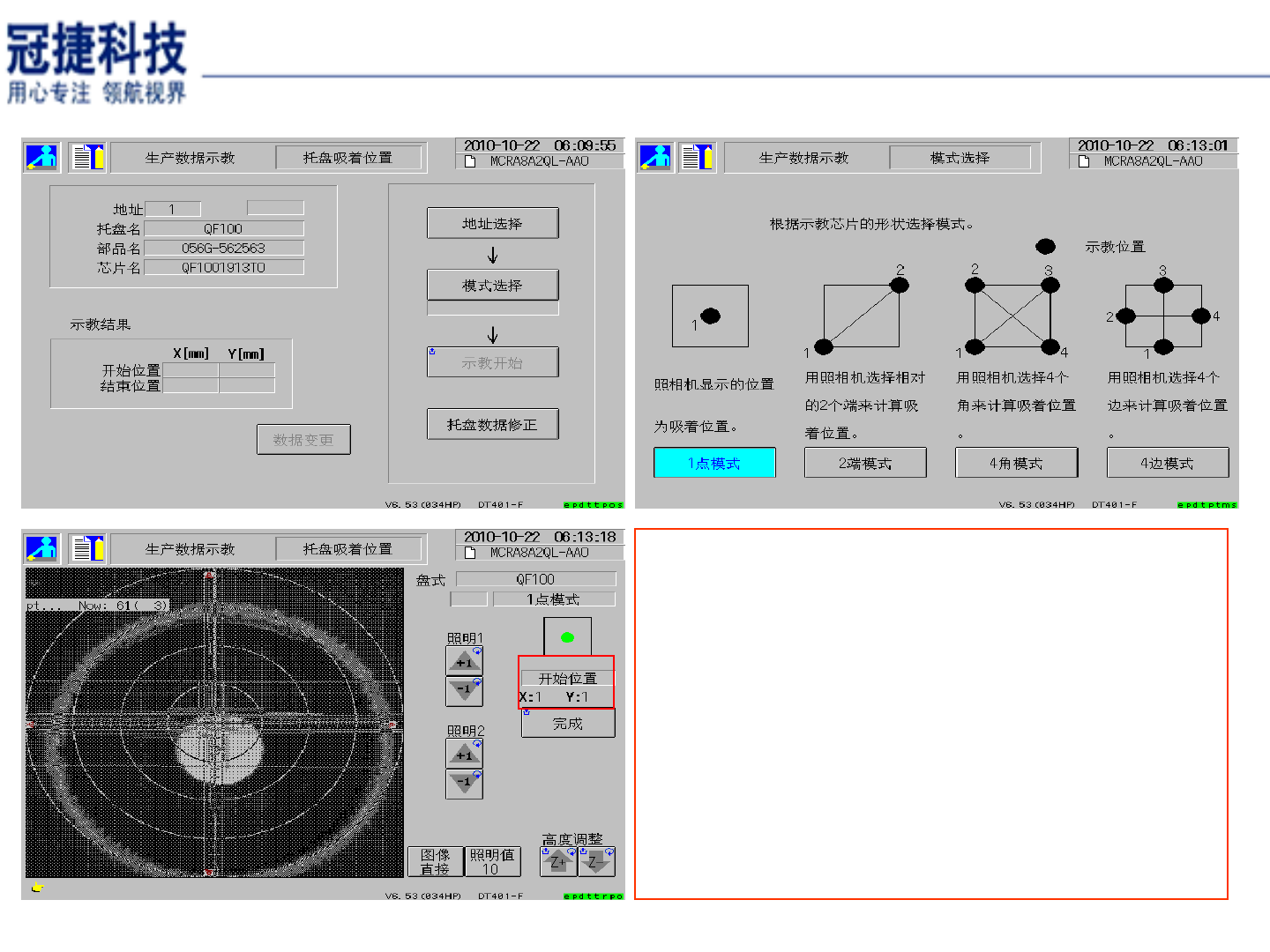Click the green epdttpos status label
This screenshot has height=952, width=1270.
[594, 505]
